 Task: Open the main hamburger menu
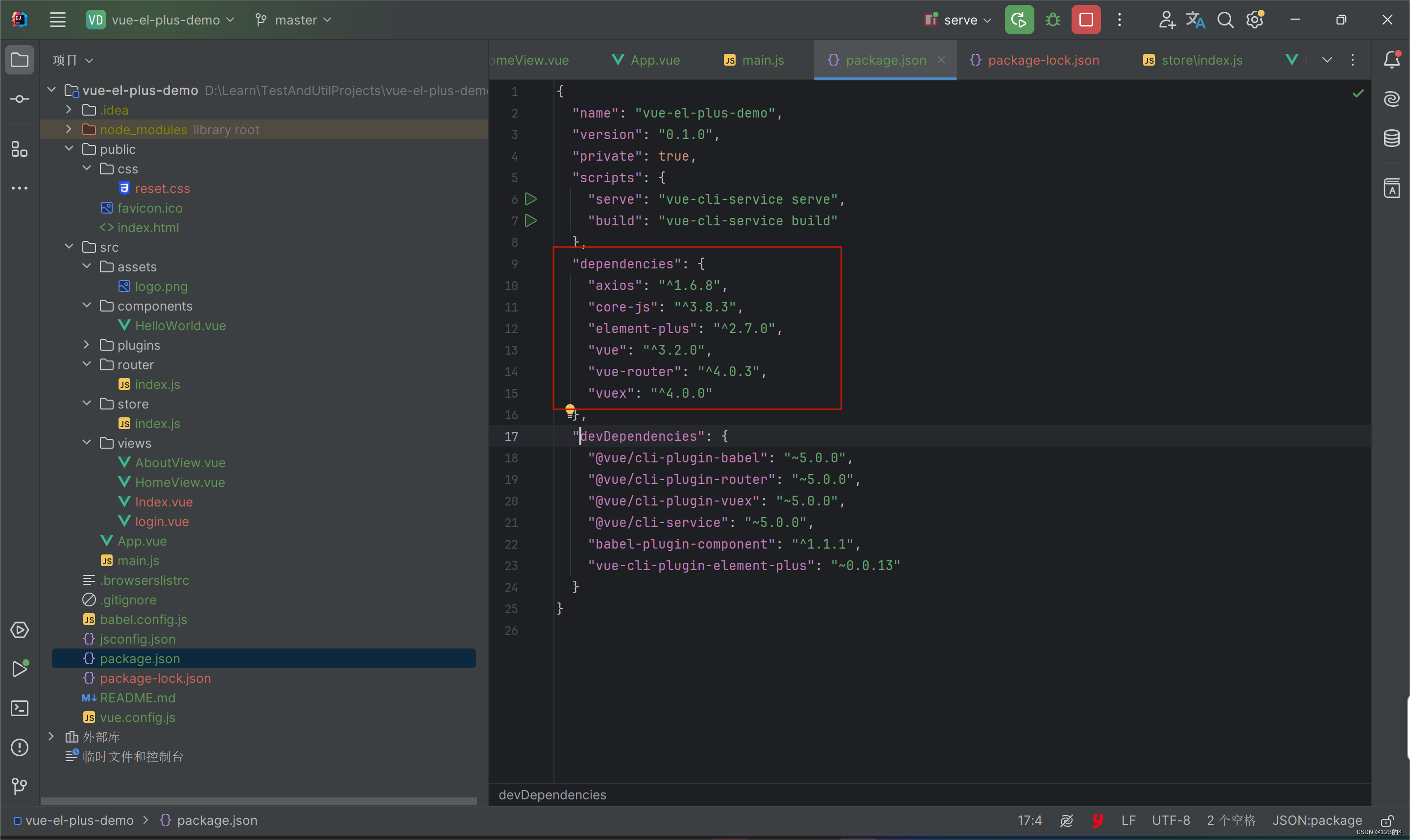click(x=57, y=19)
